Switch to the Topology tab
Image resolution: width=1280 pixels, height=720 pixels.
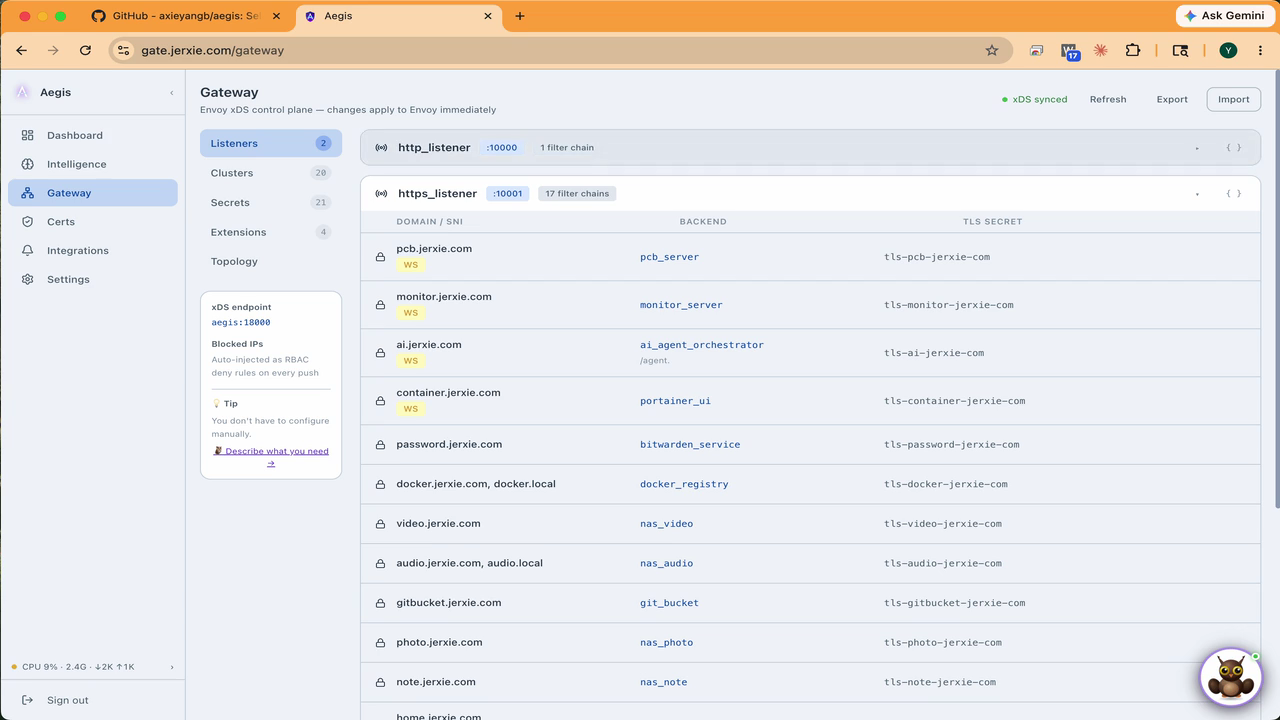(x=271, y=261)
